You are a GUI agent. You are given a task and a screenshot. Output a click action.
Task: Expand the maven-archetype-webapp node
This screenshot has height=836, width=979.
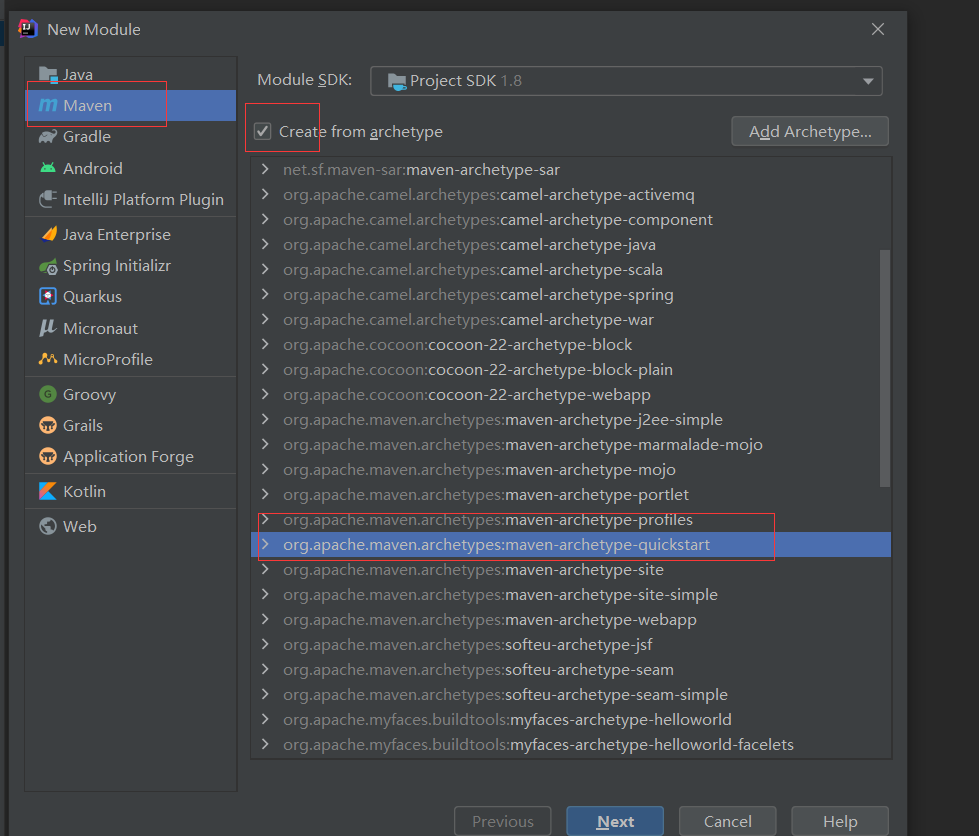click(265, 620)
